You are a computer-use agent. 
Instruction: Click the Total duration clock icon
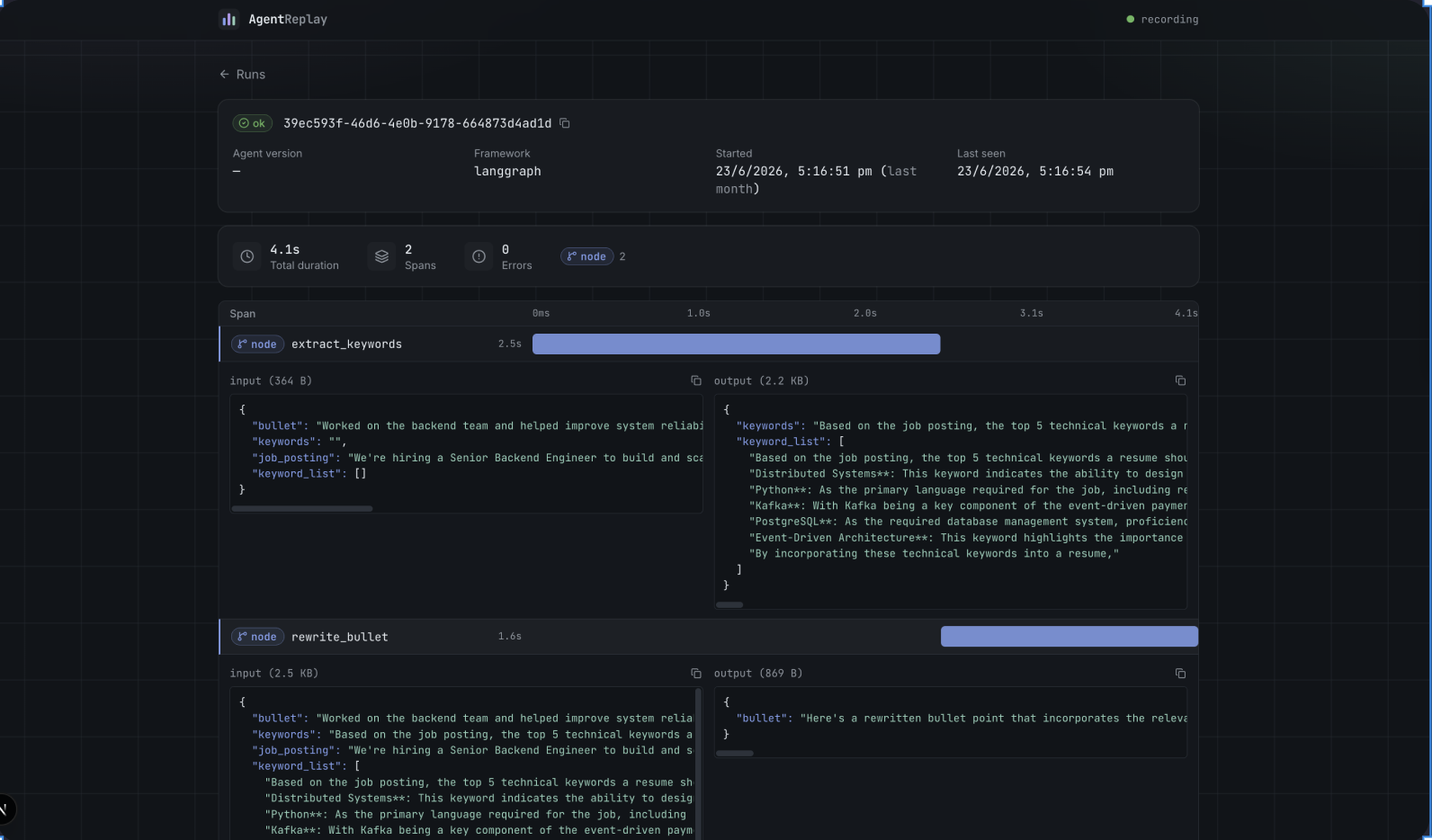(x=246, y=256)
